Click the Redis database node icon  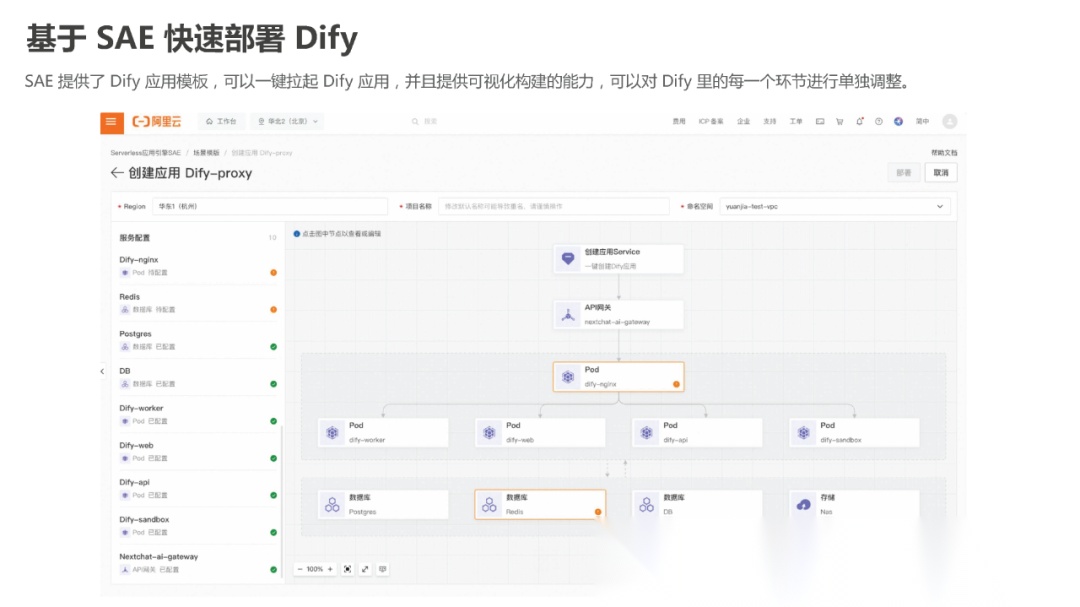click(489, 504)
